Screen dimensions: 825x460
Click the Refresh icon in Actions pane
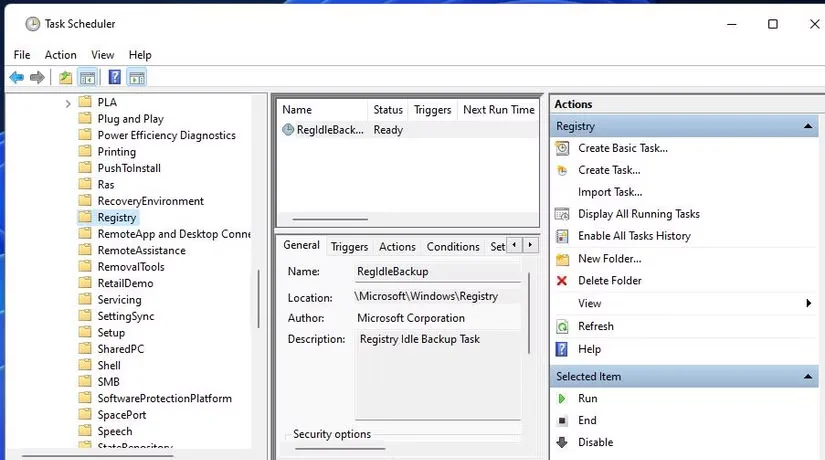click(562, 326)
